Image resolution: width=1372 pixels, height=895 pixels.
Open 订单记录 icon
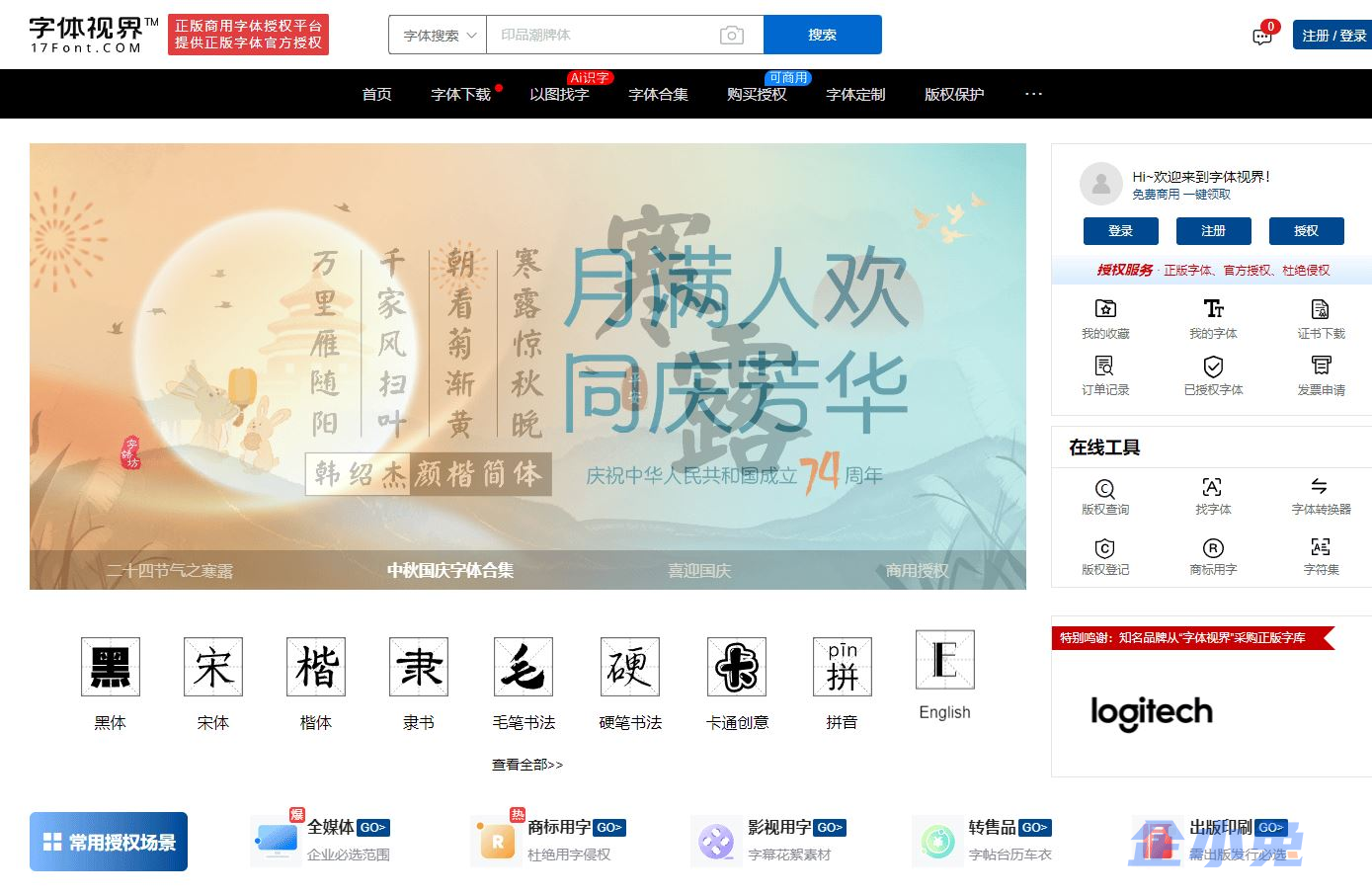point(1105,366)
